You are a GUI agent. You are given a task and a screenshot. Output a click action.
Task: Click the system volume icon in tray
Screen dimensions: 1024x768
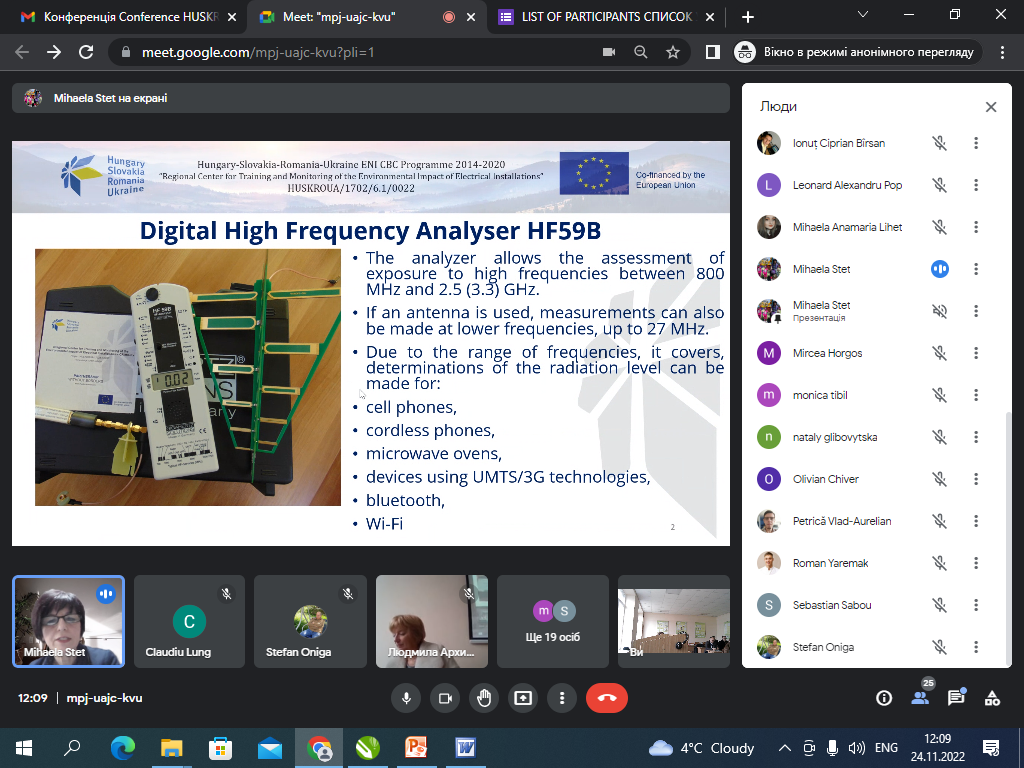(x=856, y=748)
